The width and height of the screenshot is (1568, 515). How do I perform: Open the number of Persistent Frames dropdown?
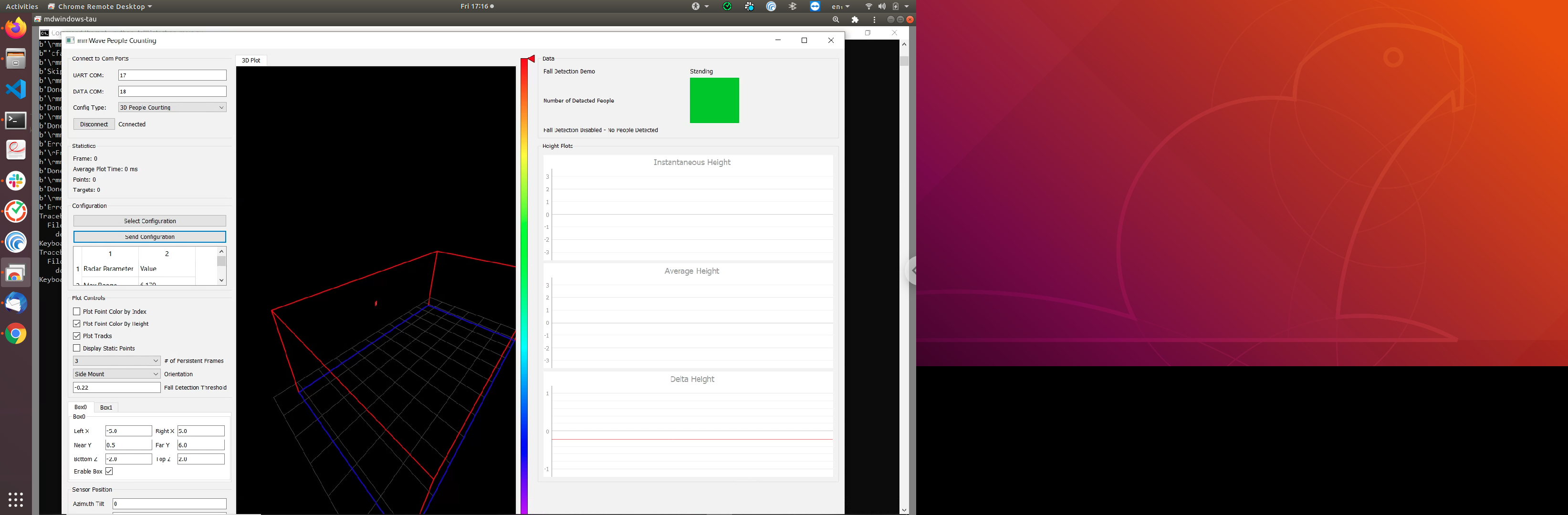tap(117, 360)
